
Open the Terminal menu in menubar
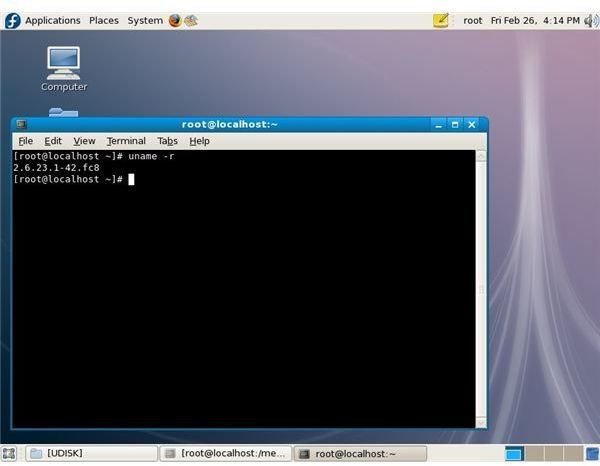pos(126,141)
